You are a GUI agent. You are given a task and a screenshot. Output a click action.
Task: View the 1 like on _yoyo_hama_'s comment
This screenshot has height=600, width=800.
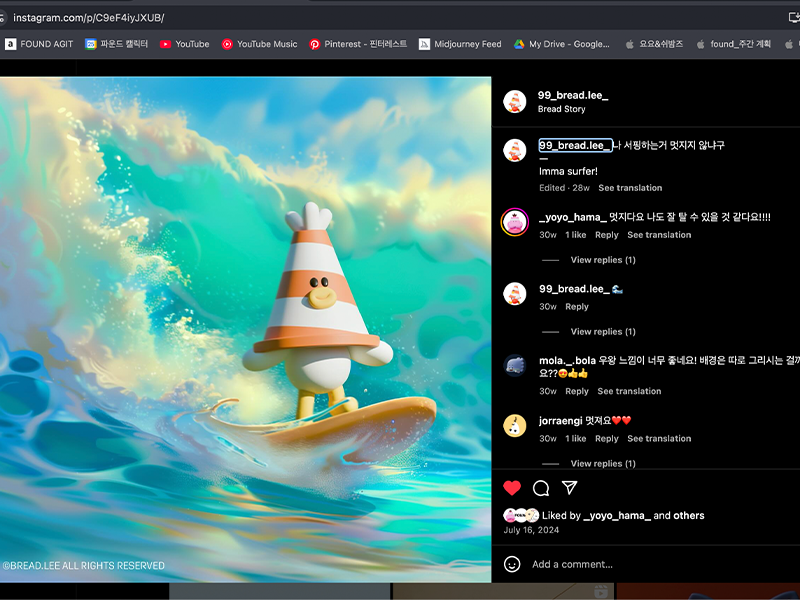pyautogui.click(x=576, y=235)
